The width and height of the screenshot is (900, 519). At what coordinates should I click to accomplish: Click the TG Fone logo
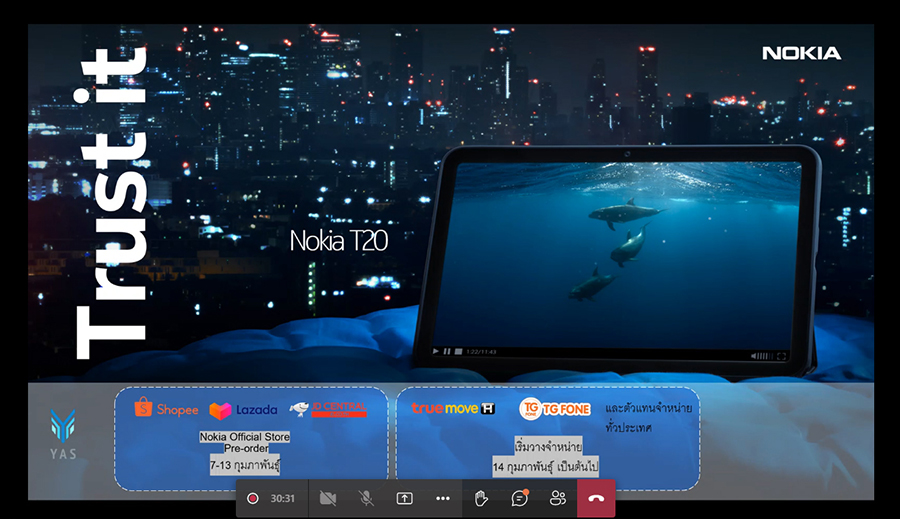(x=554, y=409)
